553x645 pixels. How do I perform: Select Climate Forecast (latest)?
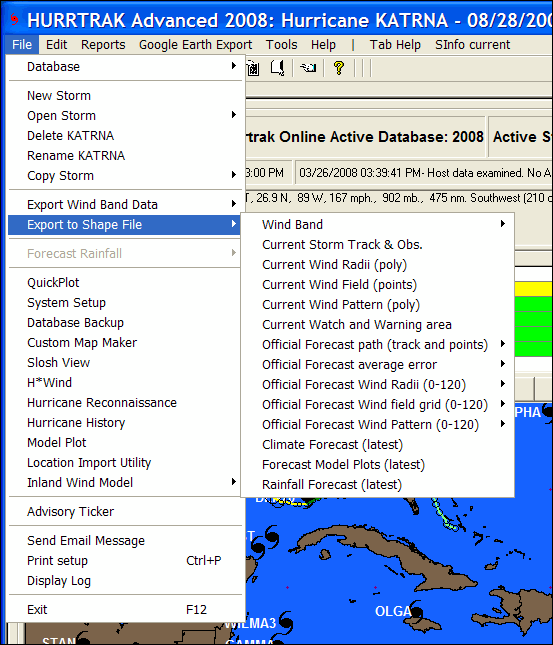tap(377, 444)
